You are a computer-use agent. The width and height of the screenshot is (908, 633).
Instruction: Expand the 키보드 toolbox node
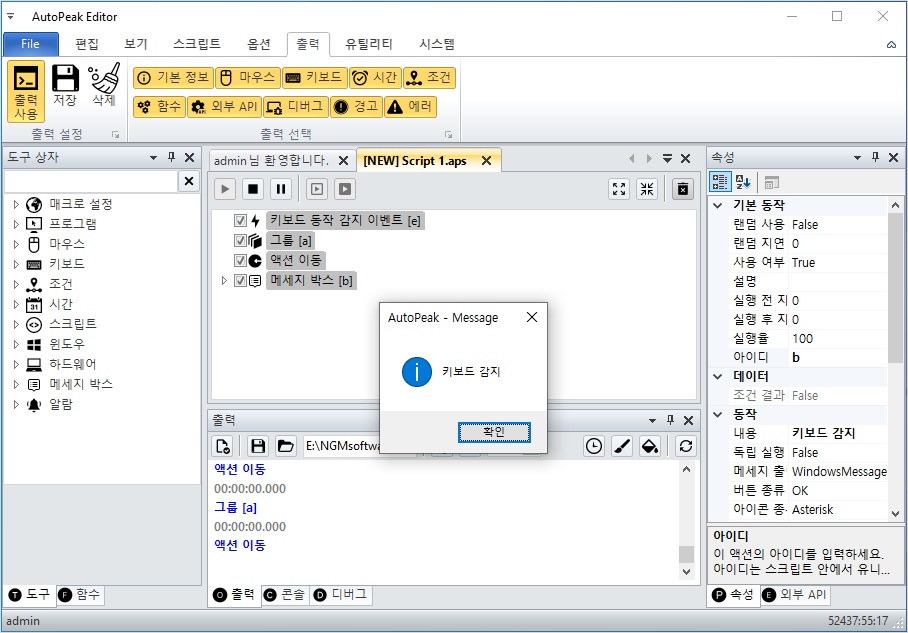coord(16,264)
